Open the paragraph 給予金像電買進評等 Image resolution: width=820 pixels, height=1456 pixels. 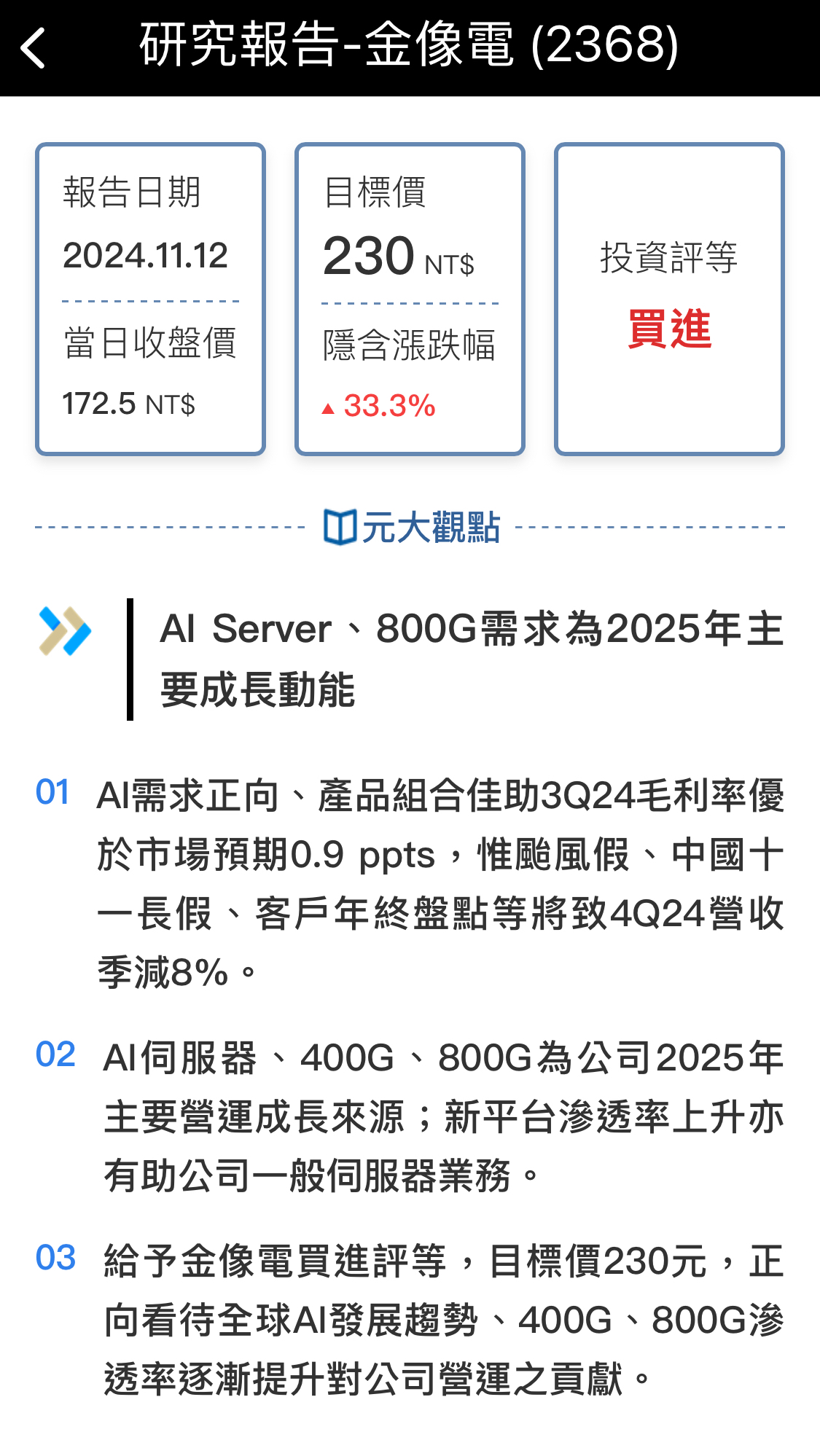click(x=444, y=1320)
